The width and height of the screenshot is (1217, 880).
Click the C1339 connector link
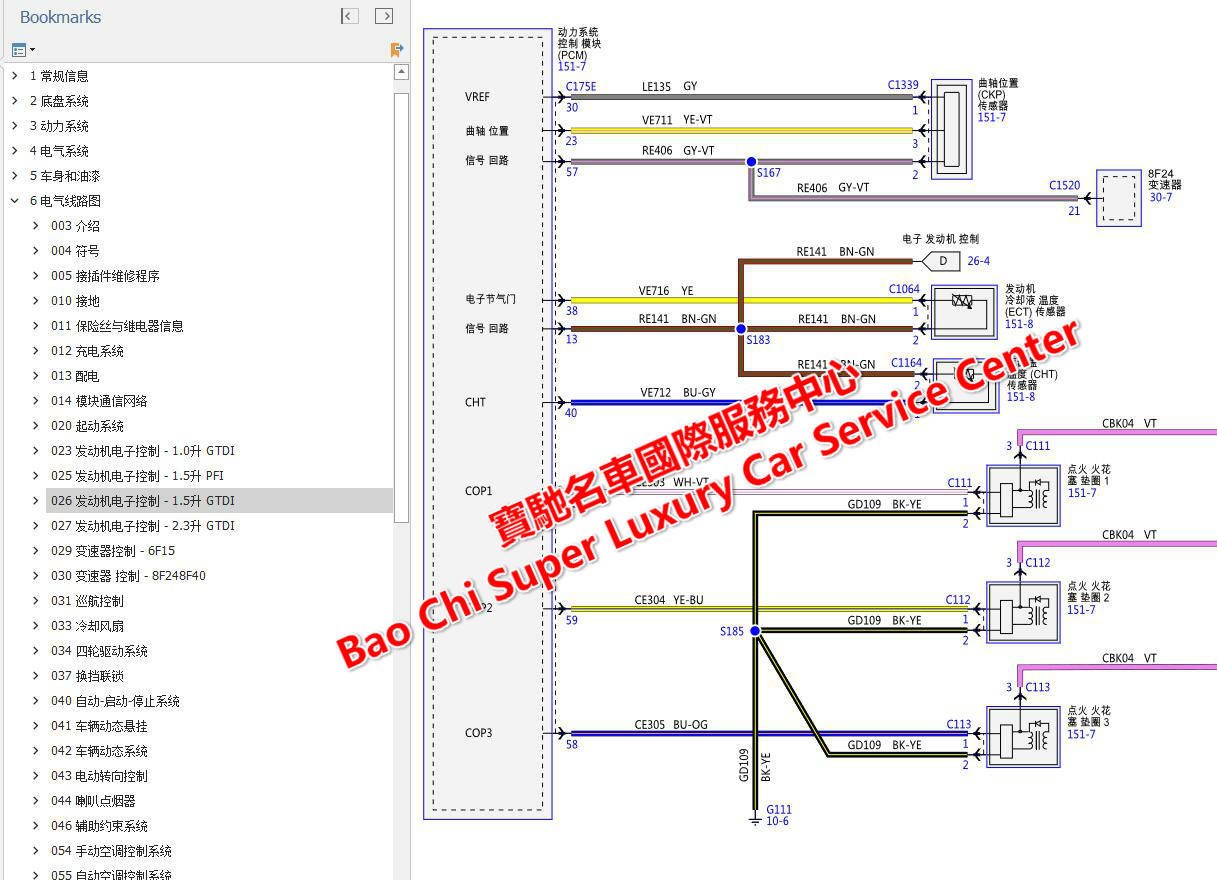coord(902,86)
